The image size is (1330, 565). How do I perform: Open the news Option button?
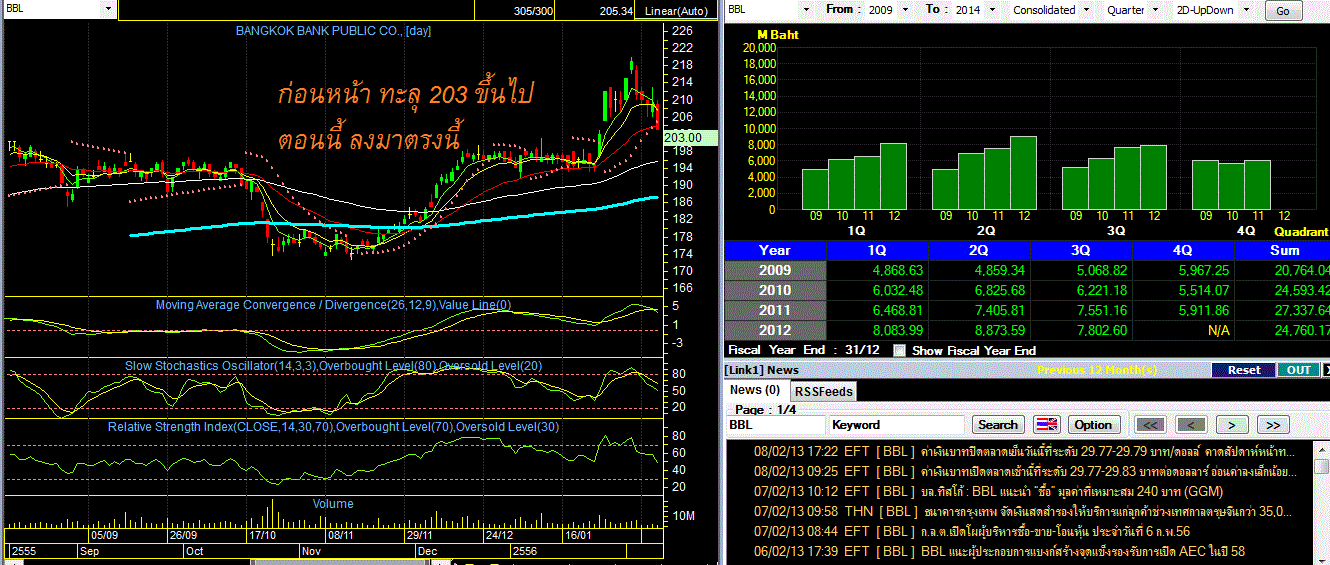click(1093, 425)
